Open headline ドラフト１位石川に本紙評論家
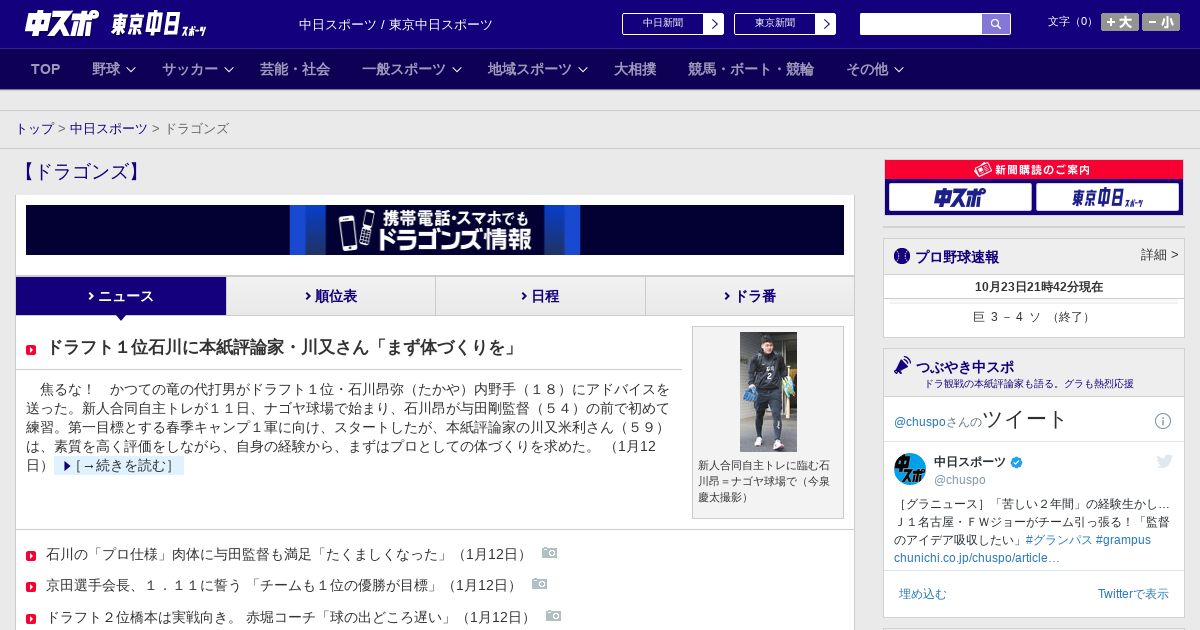 284,348
